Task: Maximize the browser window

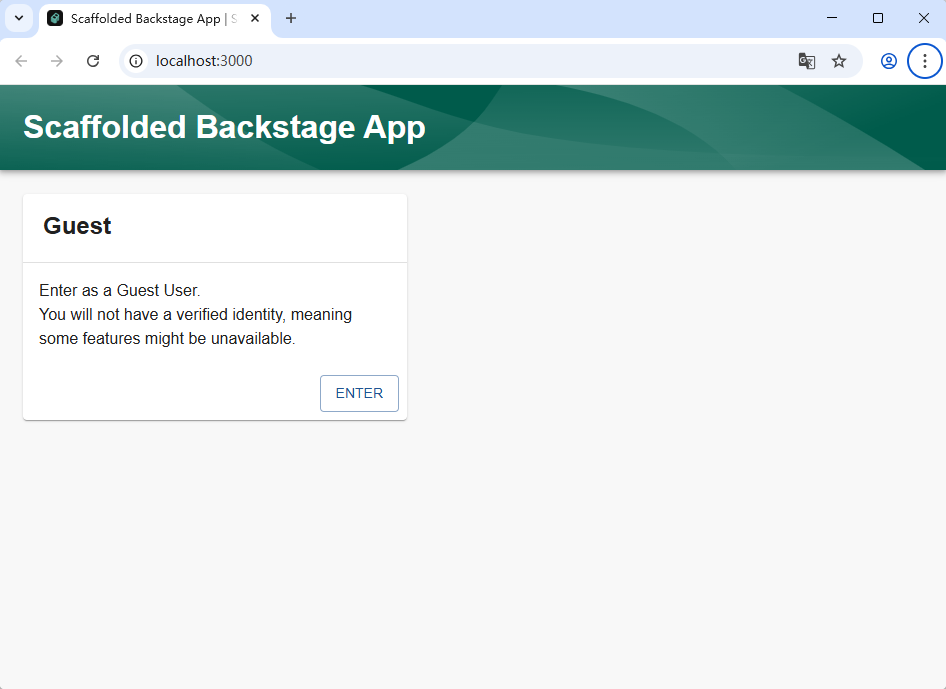Action: click(x=878, y=18)
